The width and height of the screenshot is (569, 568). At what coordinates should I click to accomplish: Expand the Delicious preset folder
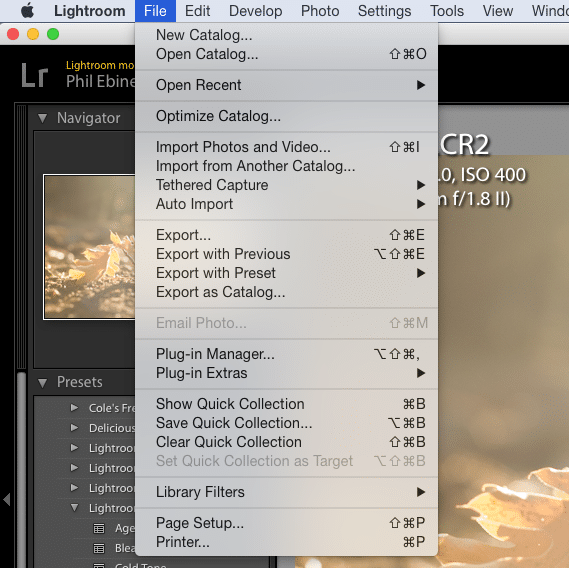click(x=74, y=428)
